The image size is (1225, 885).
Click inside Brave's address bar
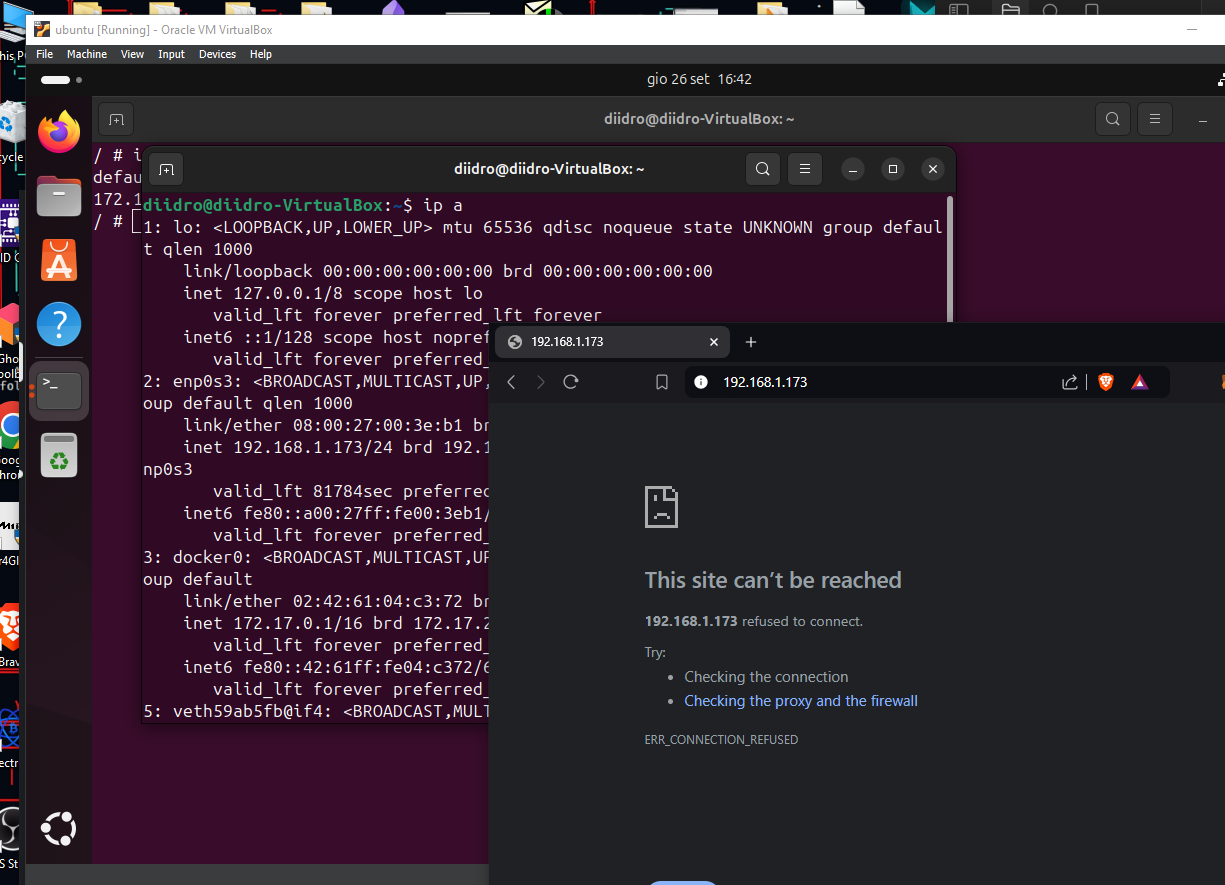tap(850, 381)
